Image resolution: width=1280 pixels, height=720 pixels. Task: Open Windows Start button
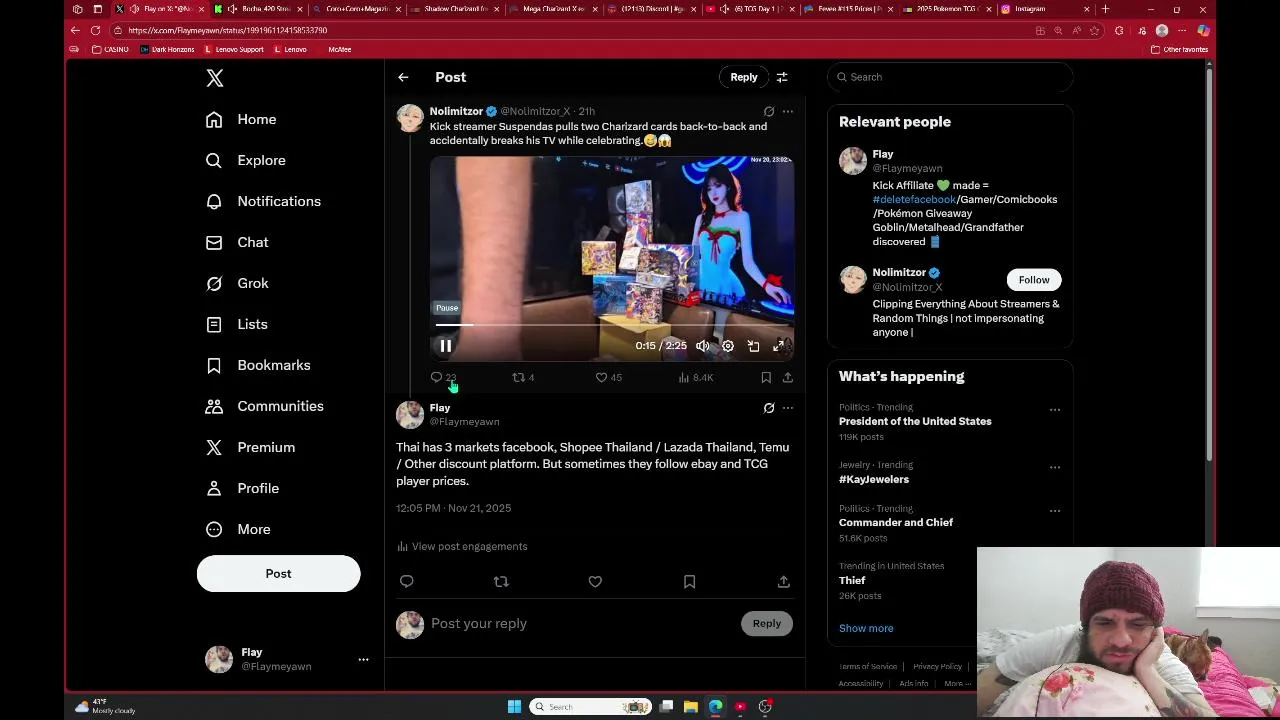pos(514,706)
